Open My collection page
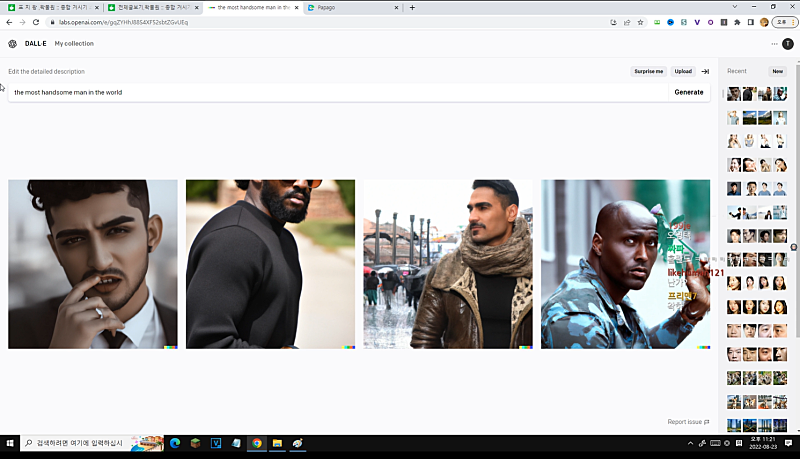800x459 pixels. pos(74,44)
